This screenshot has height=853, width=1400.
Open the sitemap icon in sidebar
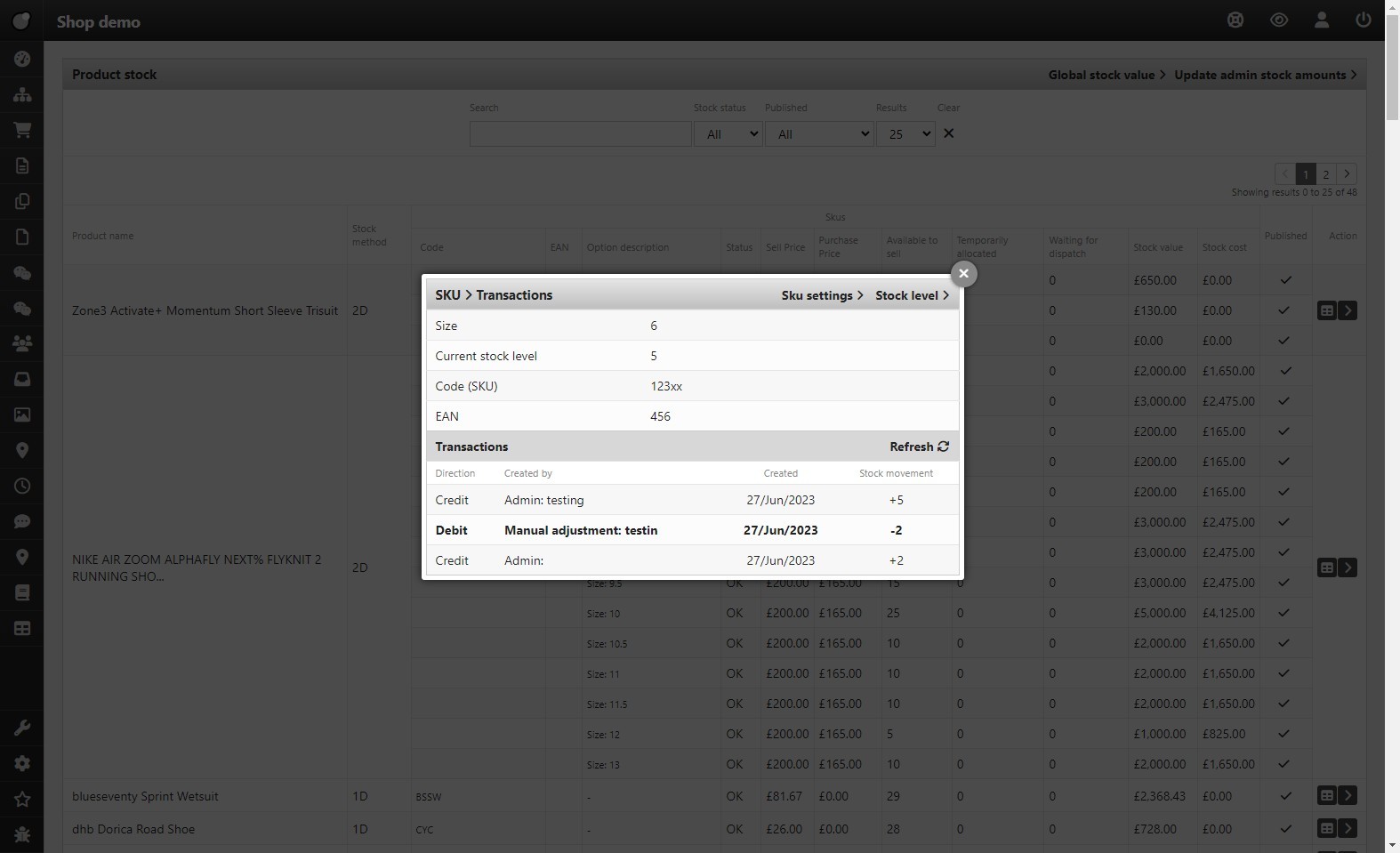(x=22, y=94)
